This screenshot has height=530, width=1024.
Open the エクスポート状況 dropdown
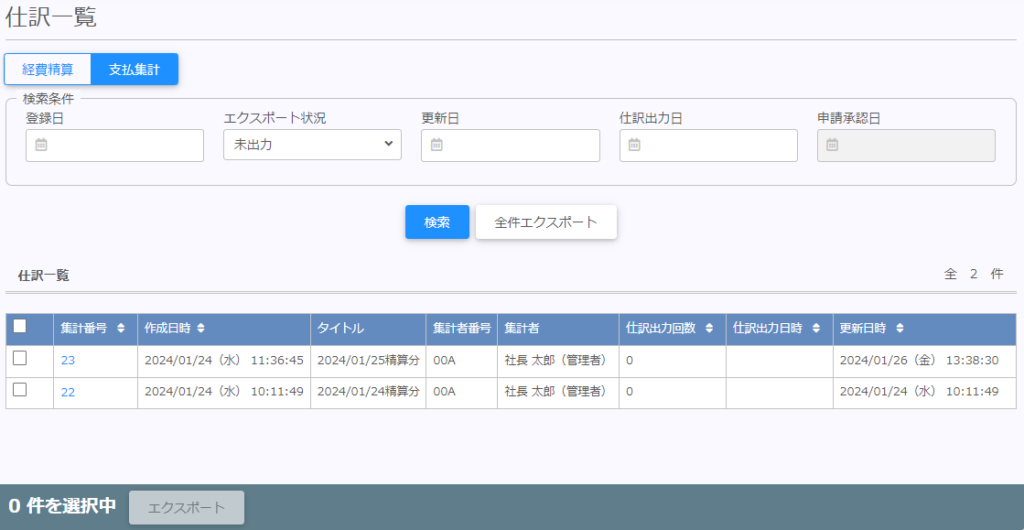312,145
